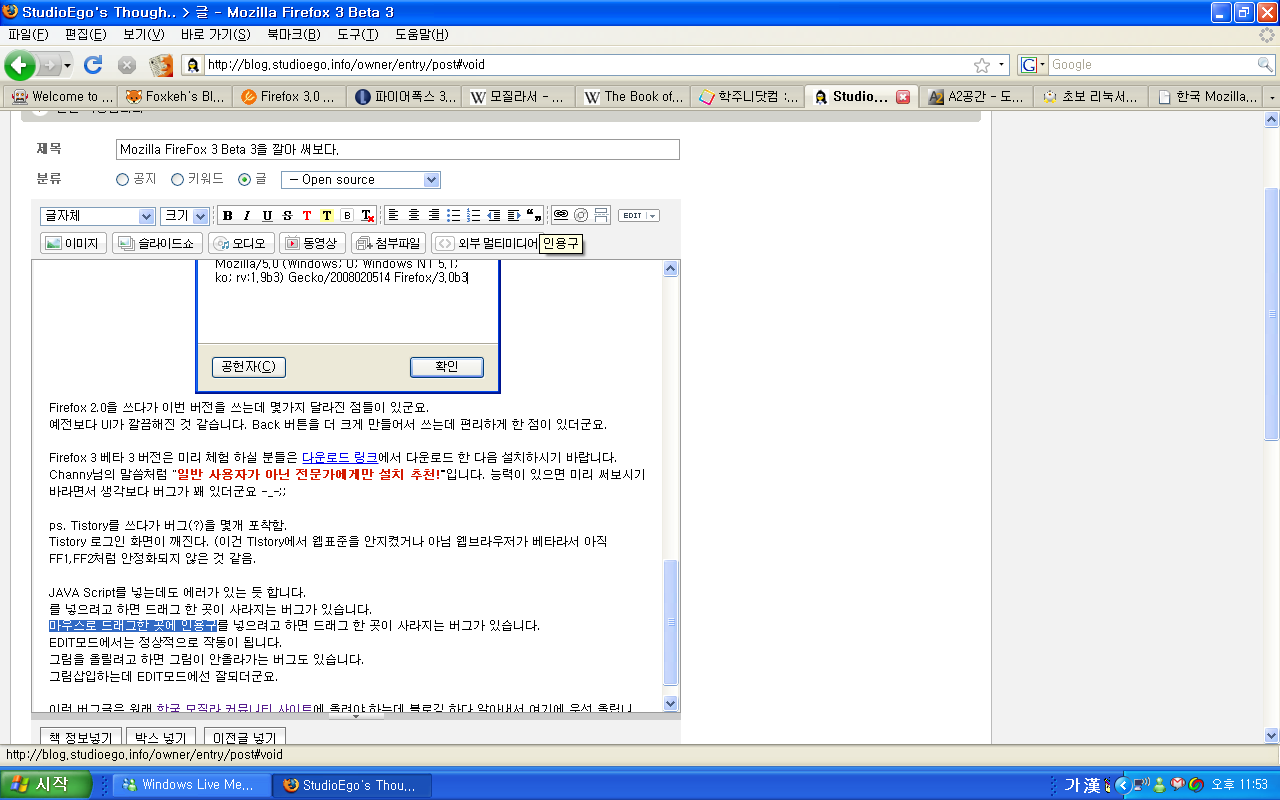This screenshot has width=1280, height=800.
Task: Align text to the right
Action: click(434, 215)
